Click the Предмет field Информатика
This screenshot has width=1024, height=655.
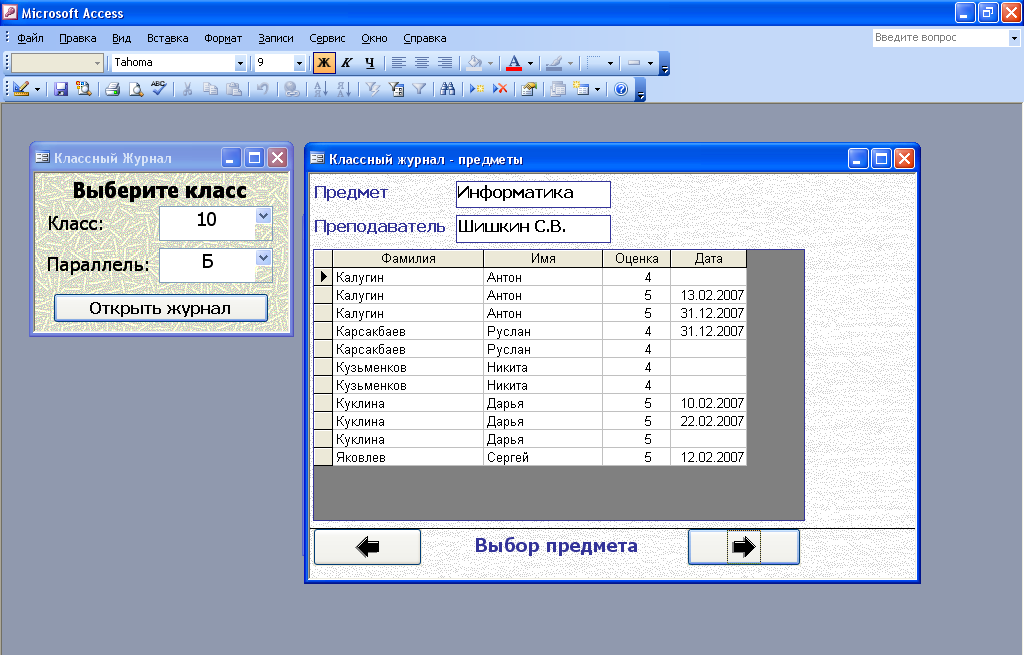(533, 194)
